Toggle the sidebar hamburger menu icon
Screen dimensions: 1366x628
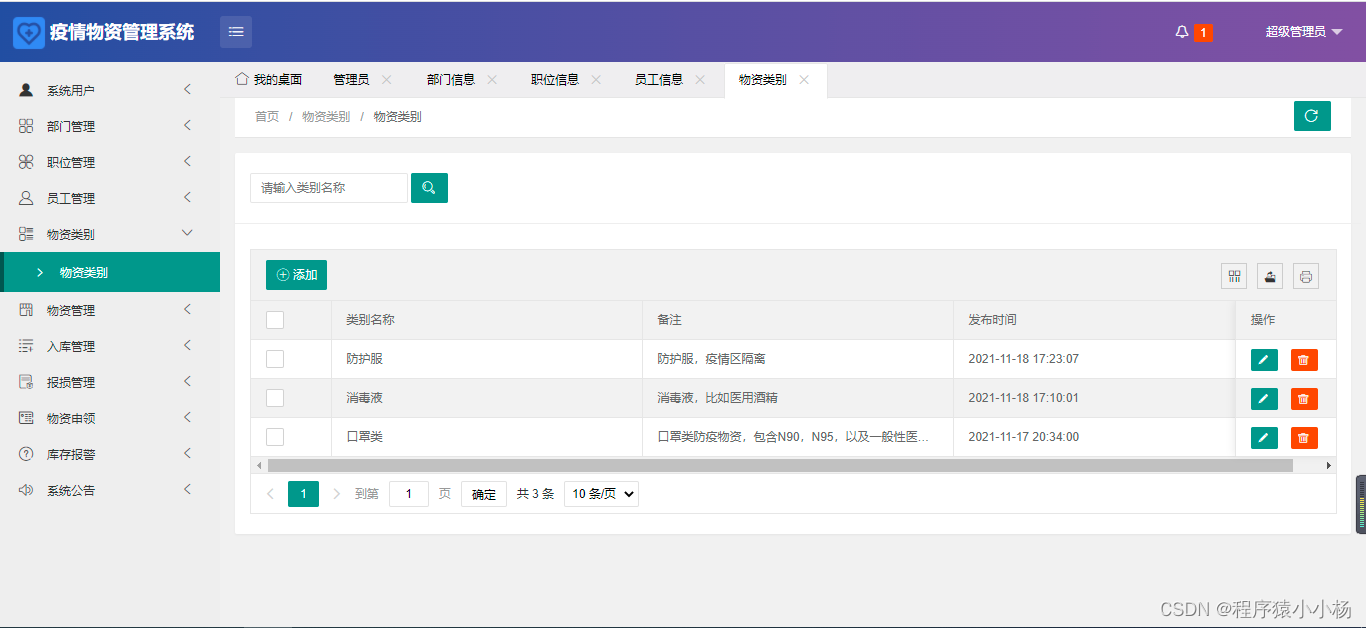[236, 32]
